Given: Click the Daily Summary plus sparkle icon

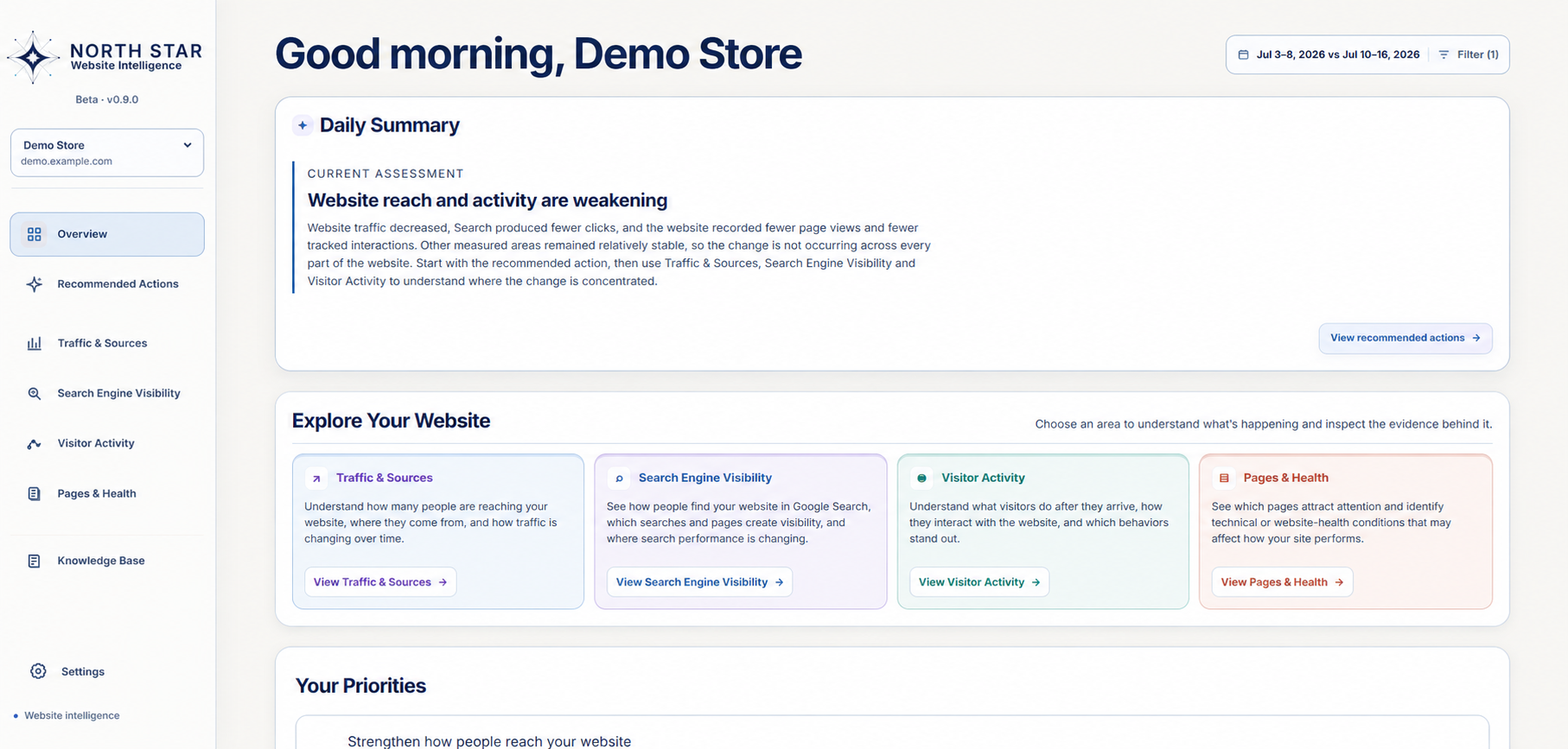Looking at the screenshot, I should click(x=303, y=125).
